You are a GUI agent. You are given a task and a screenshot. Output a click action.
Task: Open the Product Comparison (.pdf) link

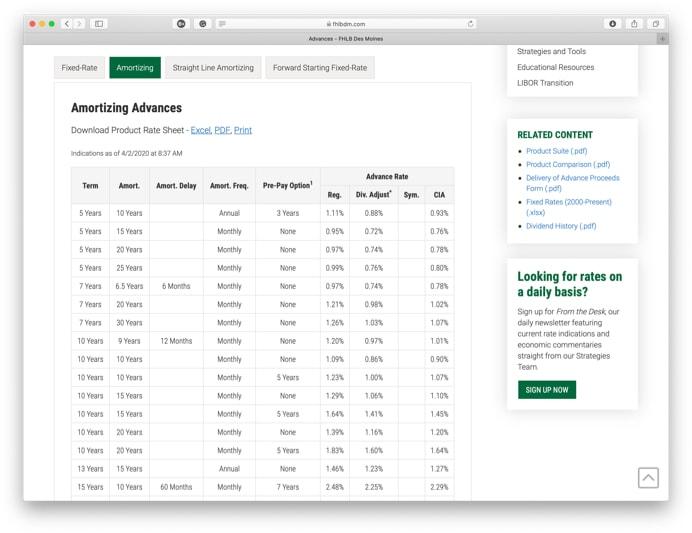568,164
